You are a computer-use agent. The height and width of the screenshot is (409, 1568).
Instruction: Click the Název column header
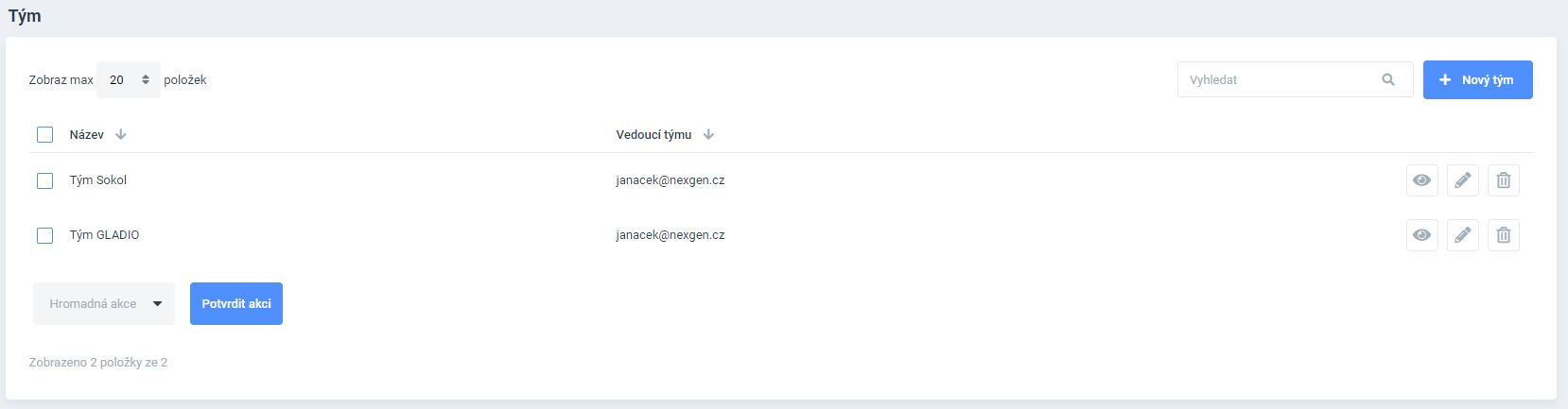[x=86, y=135]
